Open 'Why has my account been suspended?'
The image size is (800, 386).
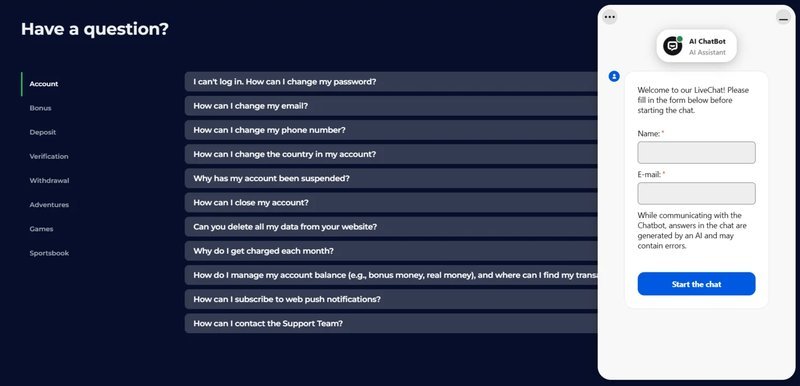(x=391, y=178)
